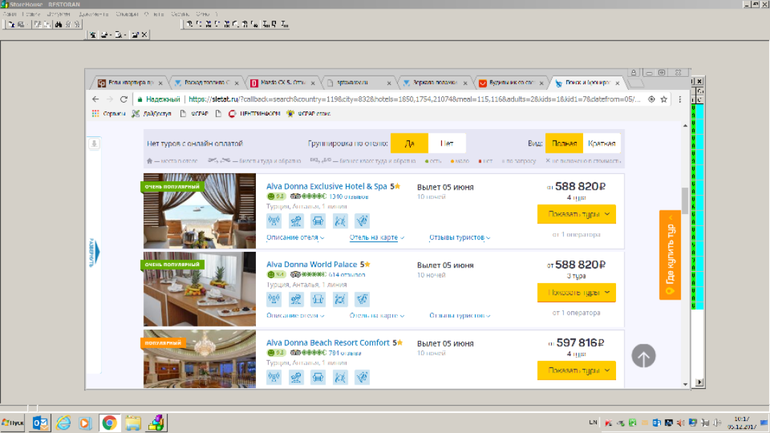
Task: Set hotel grouping to "Да"
Action: click(x=409, y=144)
